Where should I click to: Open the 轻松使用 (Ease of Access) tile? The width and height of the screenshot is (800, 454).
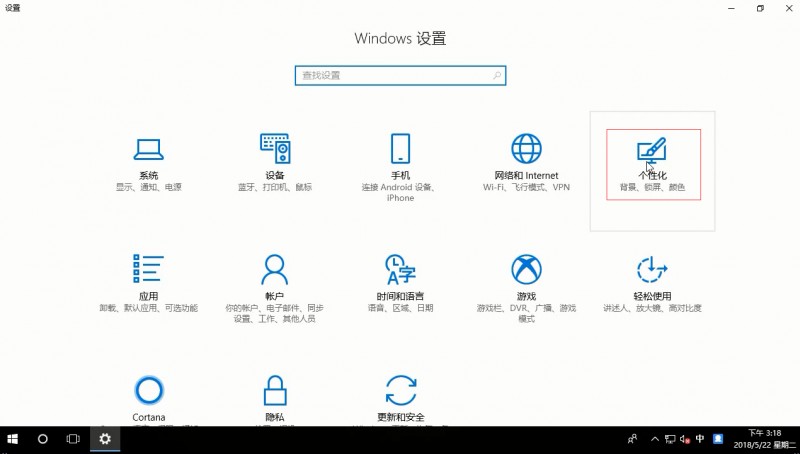coord(653,283)
